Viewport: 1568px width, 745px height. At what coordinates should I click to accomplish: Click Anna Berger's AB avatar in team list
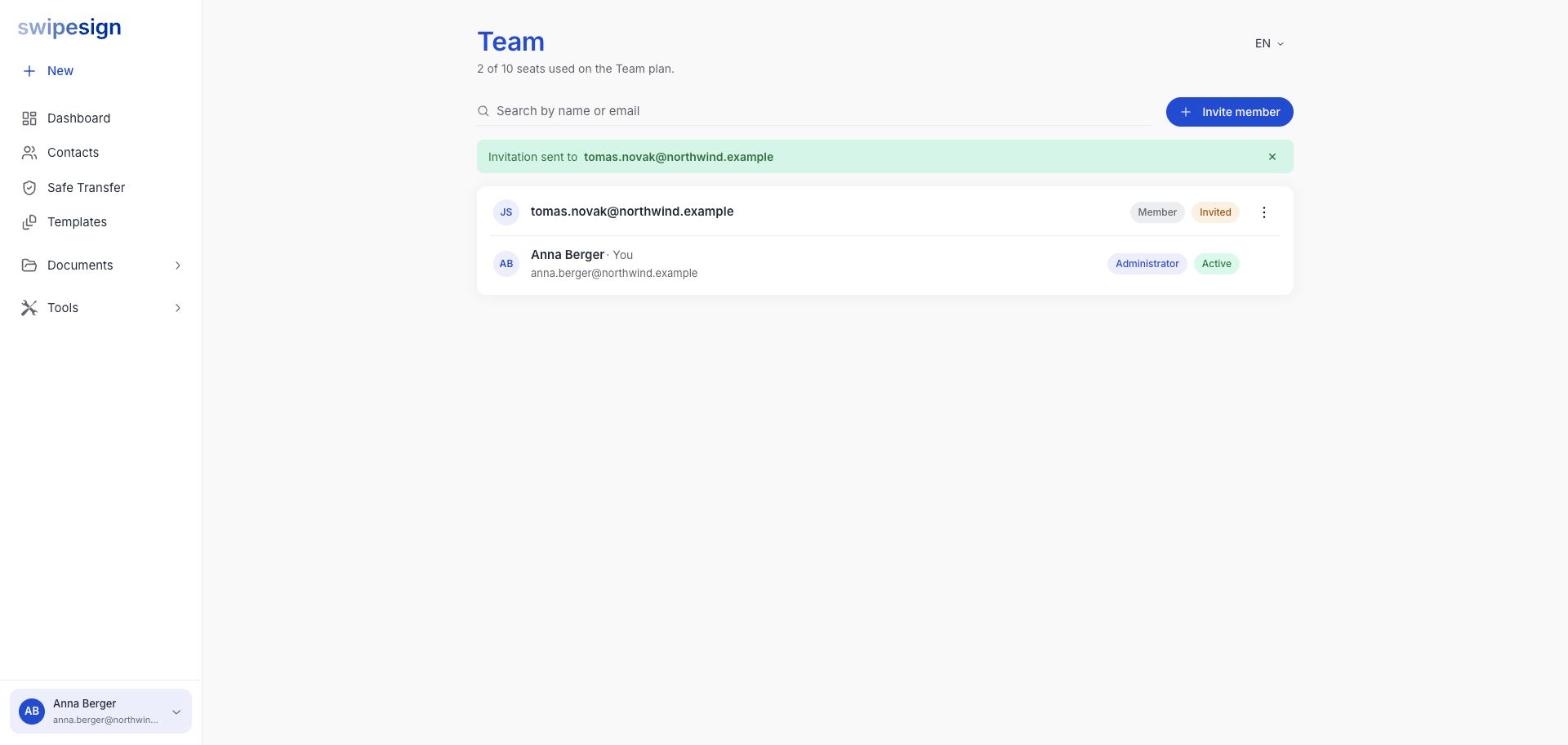(506, 264)
